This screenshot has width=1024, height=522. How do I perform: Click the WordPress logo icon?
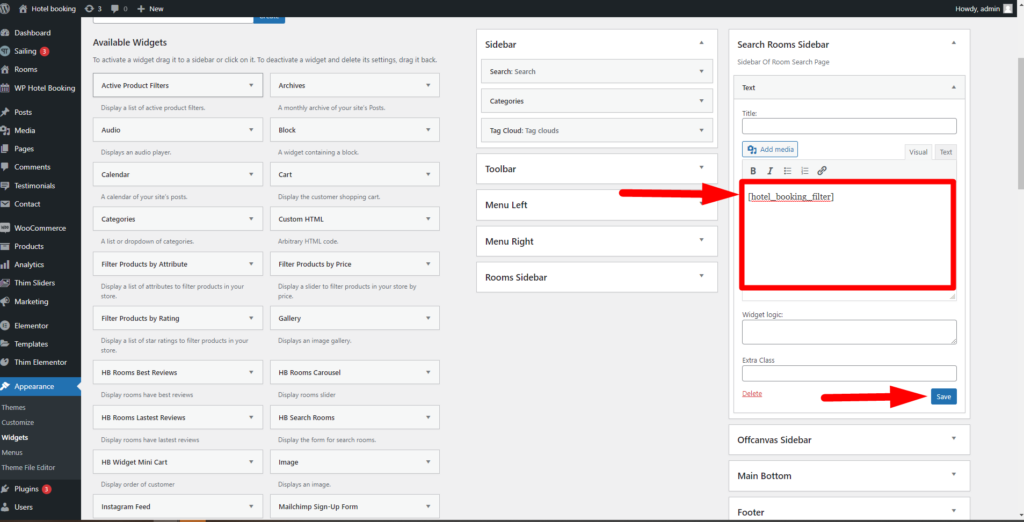click(x=8, y=8)
